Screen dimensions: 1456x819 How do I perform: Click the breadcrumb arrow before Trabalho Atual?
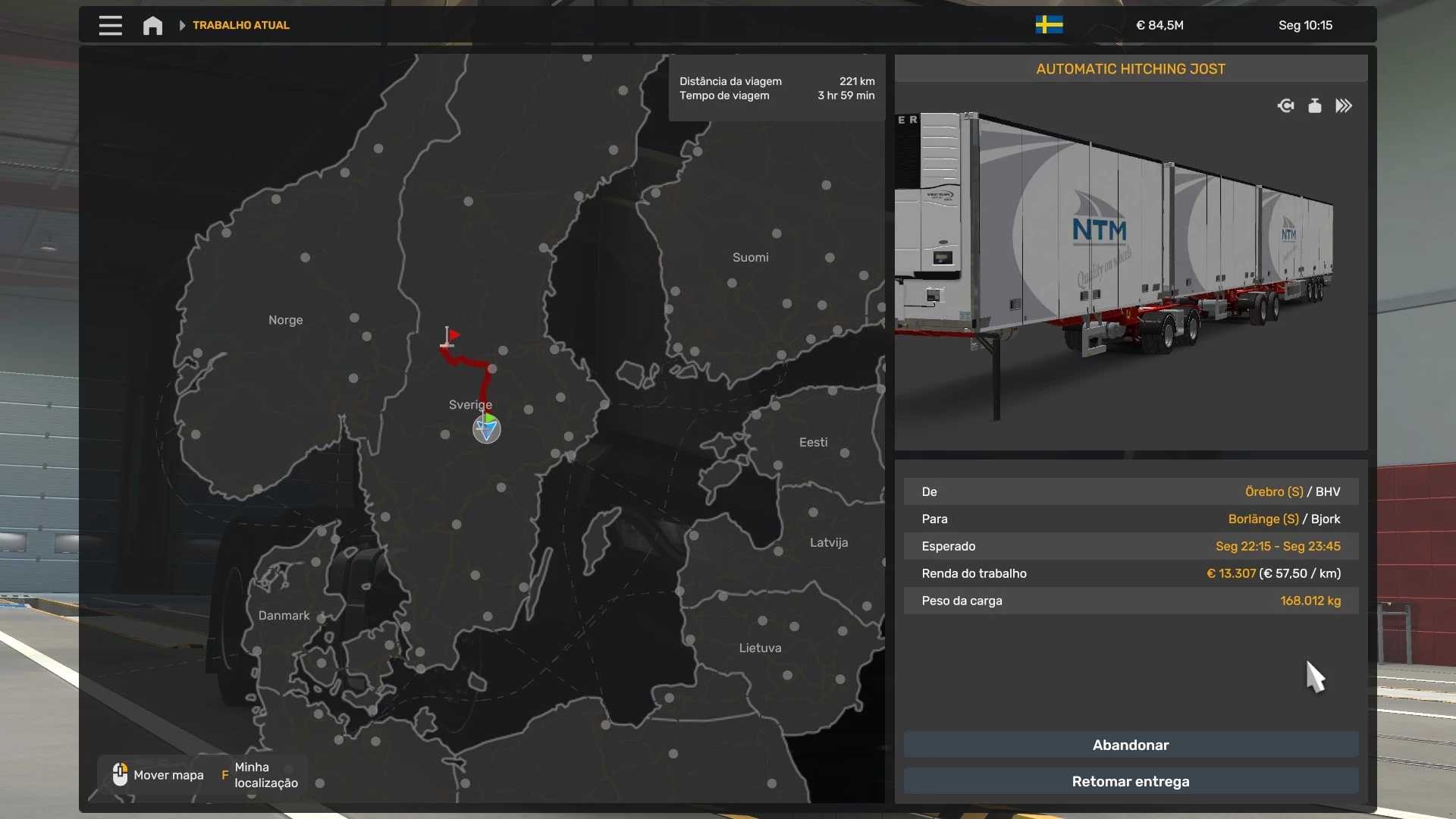click(182, 25)
